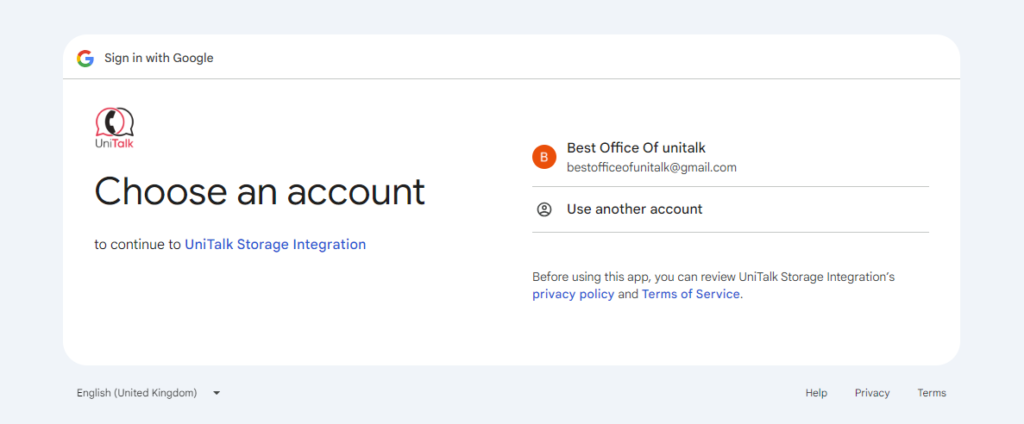The width and height of the screenshot is (1024, 424).
Task: Open the English (United Kingdom) language selector
Action: (137, 393)
